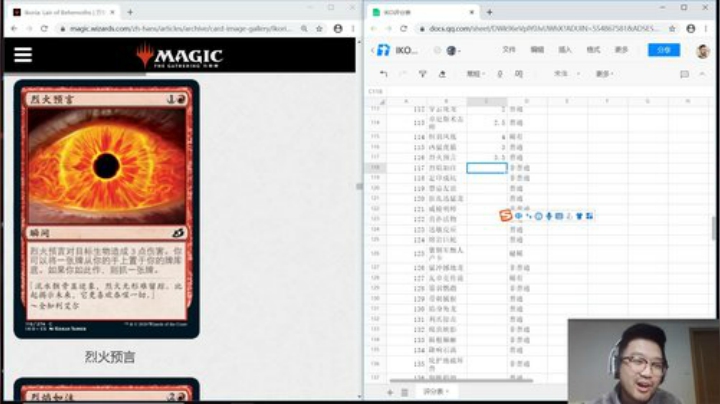Open the 文件 menu in Tencent Docs

pyautogui.click(x=509, y=50)
